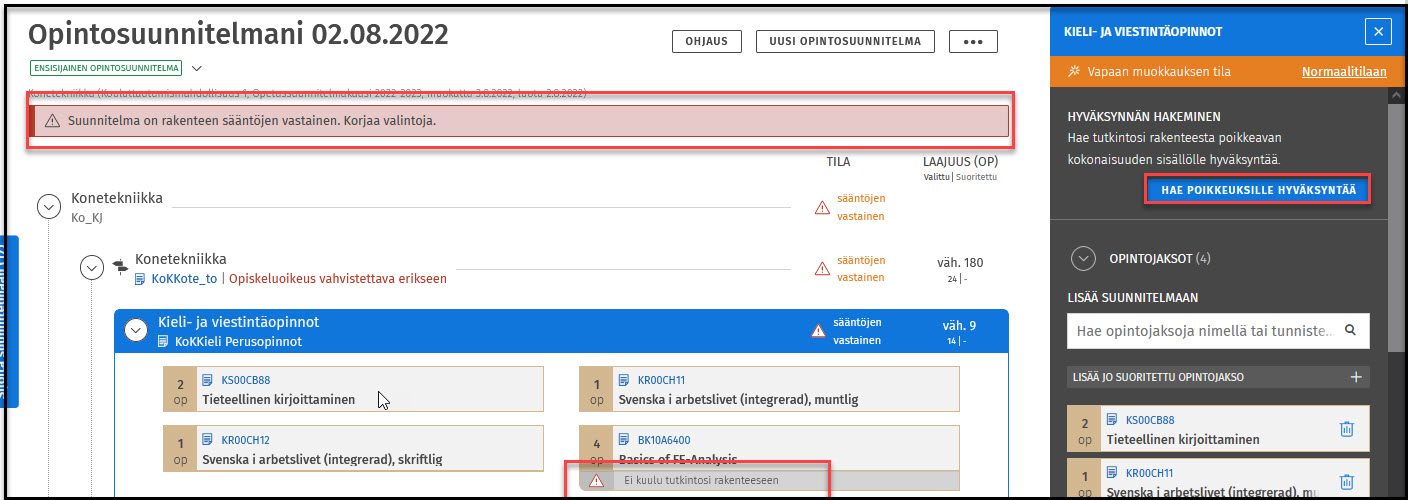Collapse the Konetekniikka KoKKote_to node
Viewport: 1408px width, 500px height.
(x=93, y=267)
